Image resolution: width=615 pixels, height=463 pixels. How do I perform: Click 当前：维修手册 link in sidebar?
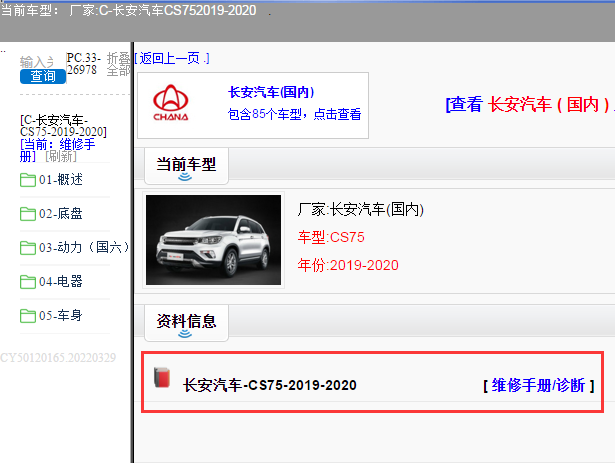click(57, 150)
